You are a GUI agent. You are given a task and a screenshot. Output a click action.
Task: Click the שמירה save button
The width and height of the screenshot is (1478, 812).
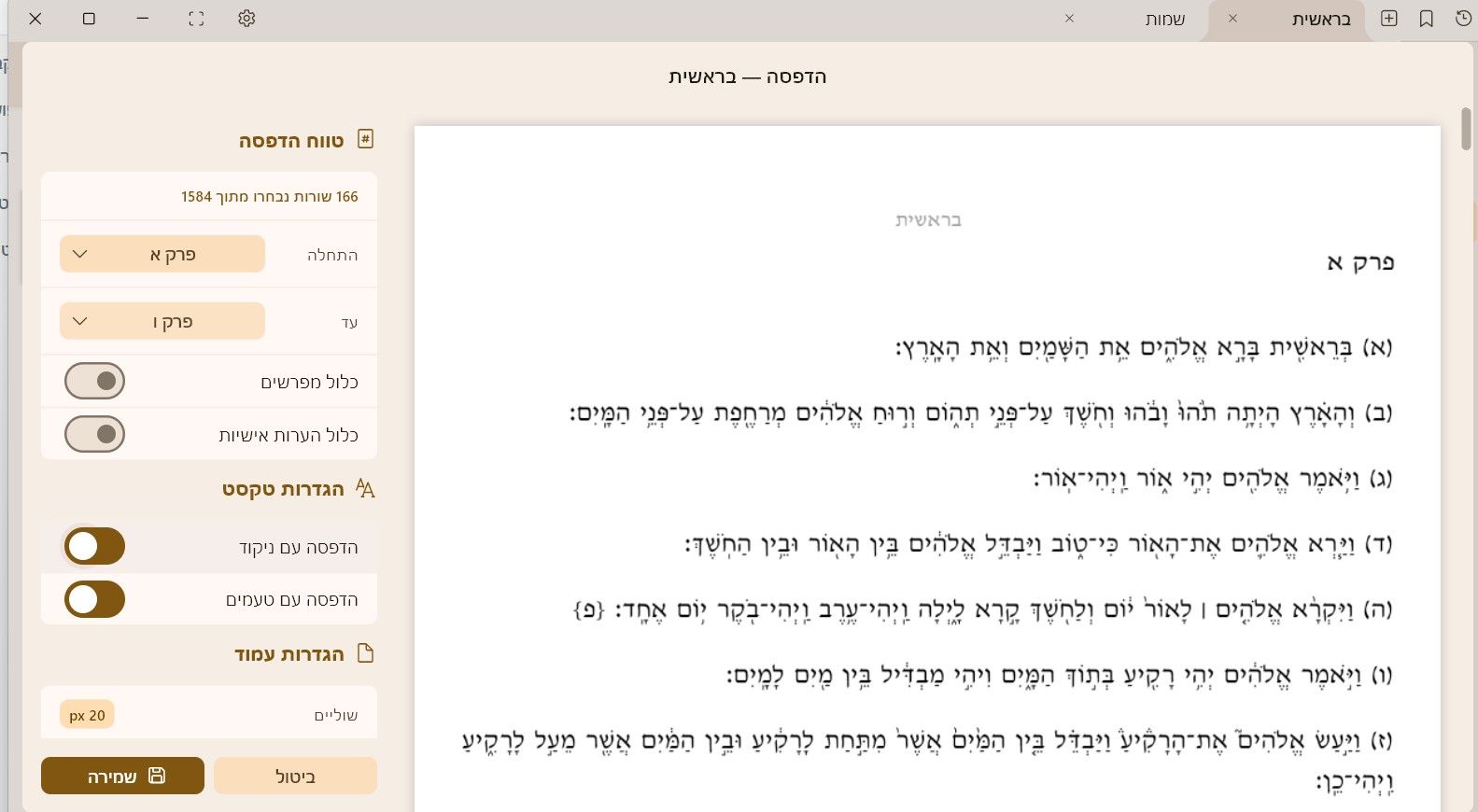[x=122, y=776]
